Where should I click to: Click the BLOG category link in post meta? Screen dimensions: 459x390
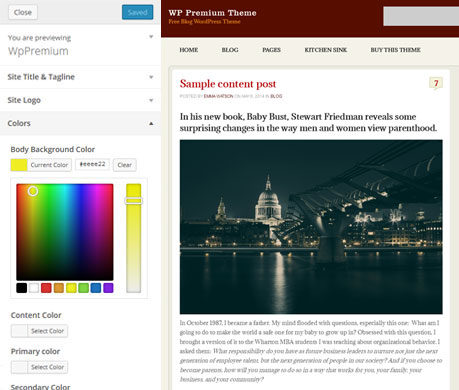pyautogui.click(x=276, y=96)
